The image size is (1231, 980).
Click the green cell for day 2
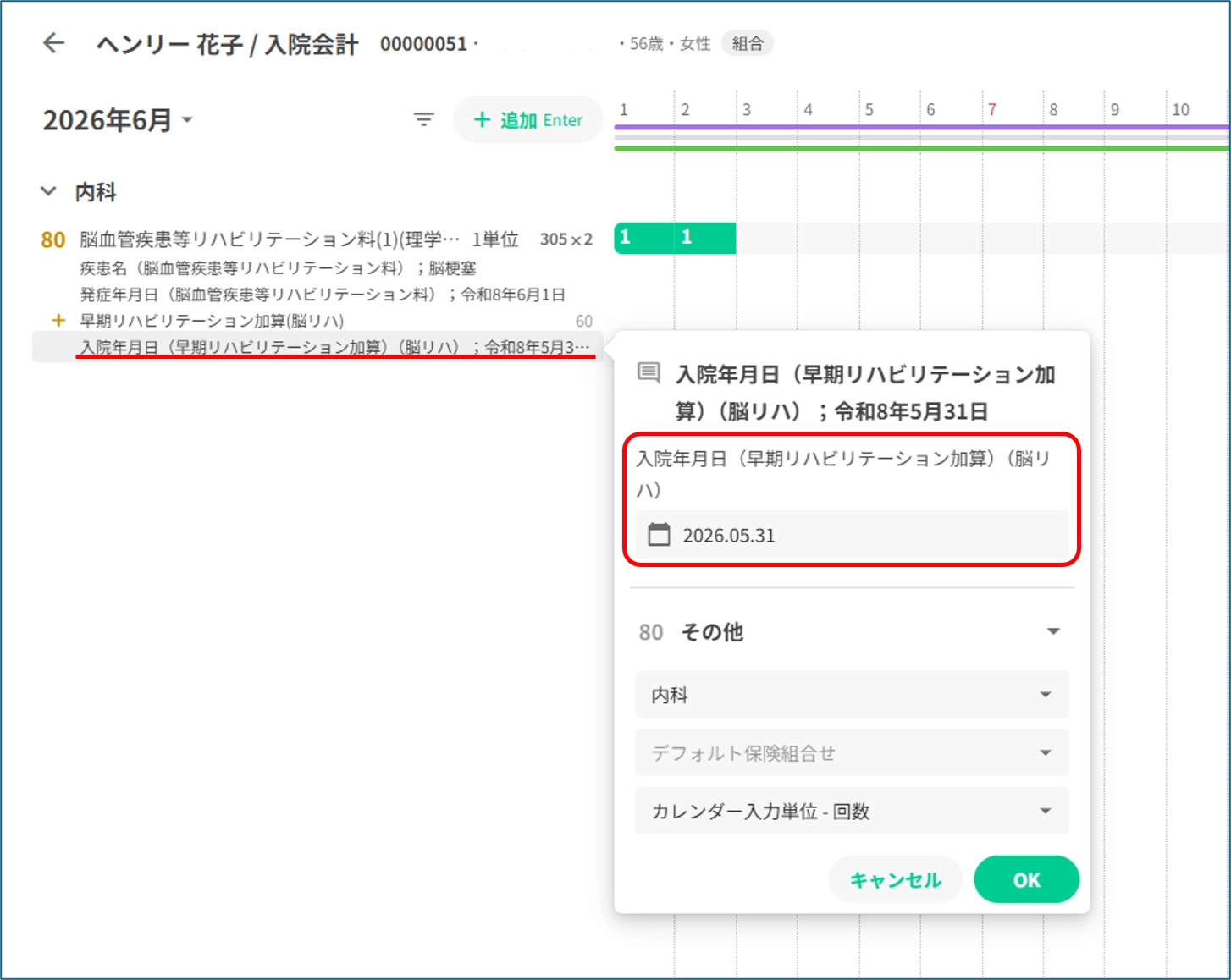click(x=705, y=238)
